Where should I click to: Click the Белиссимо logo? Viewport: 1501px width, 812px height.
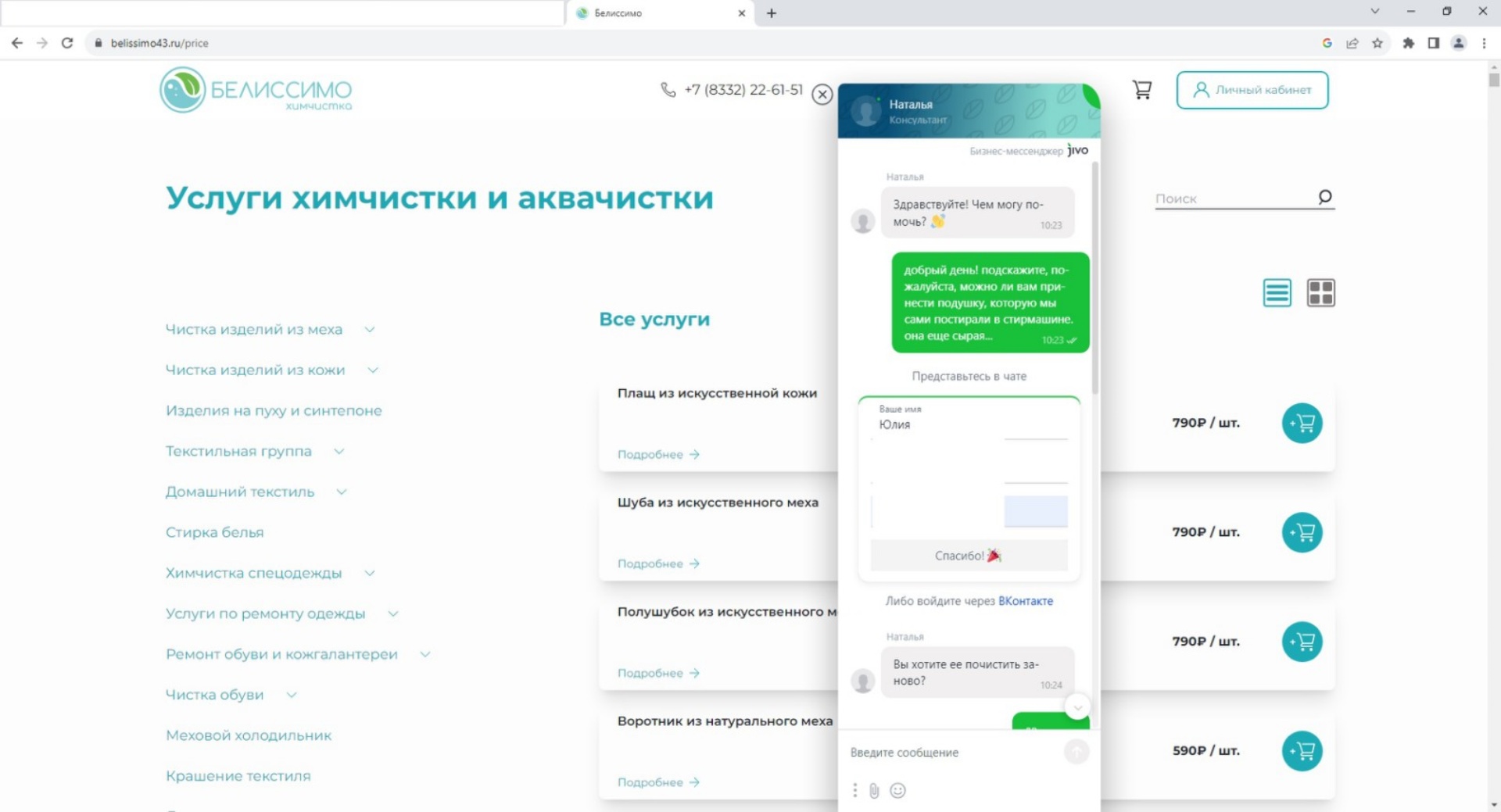point(256,90)
